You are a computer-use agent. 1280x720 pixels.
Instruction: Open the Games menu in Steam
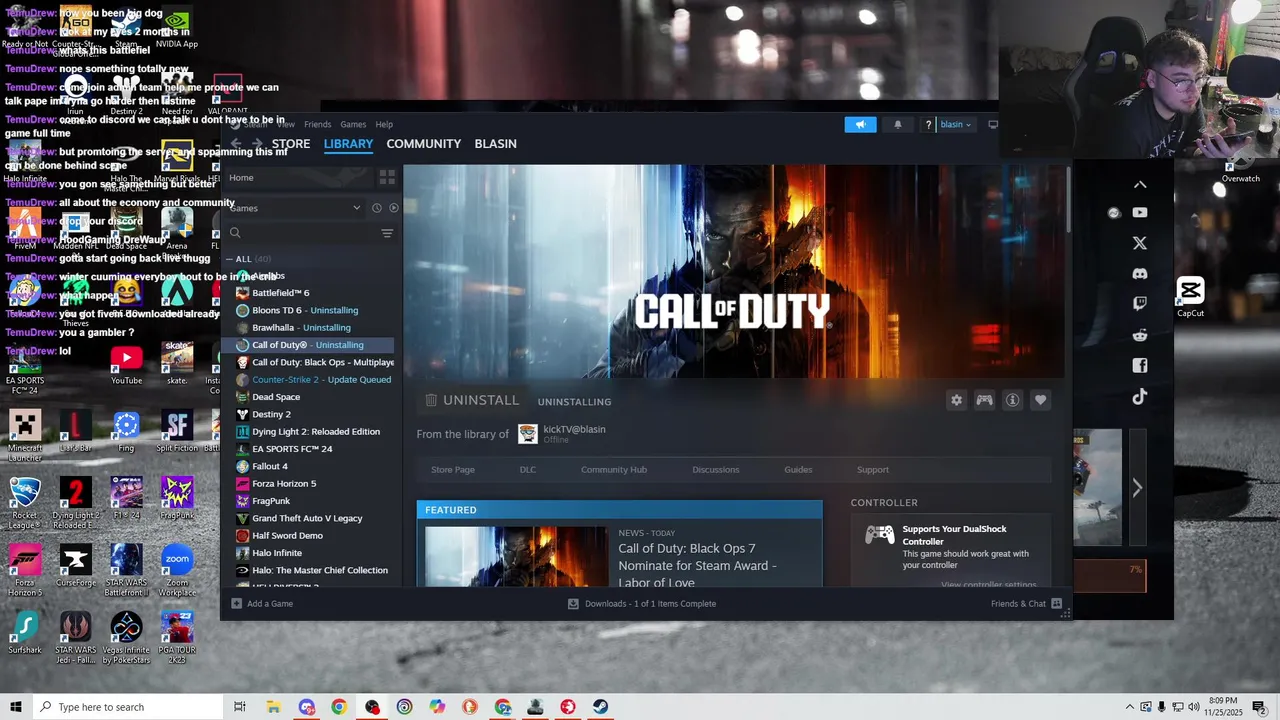[x=353, y=125]
